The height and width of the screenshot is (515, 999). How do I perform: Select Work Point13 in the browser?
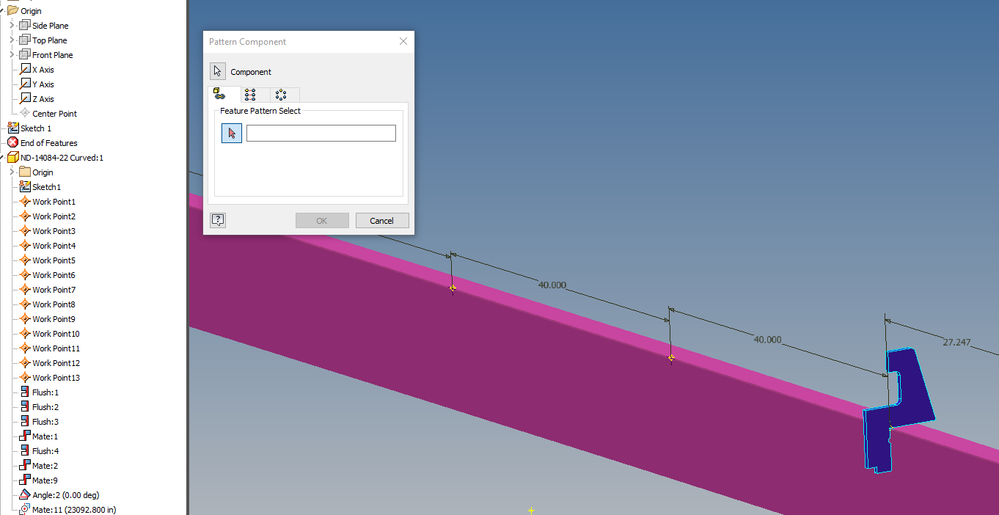56,377
